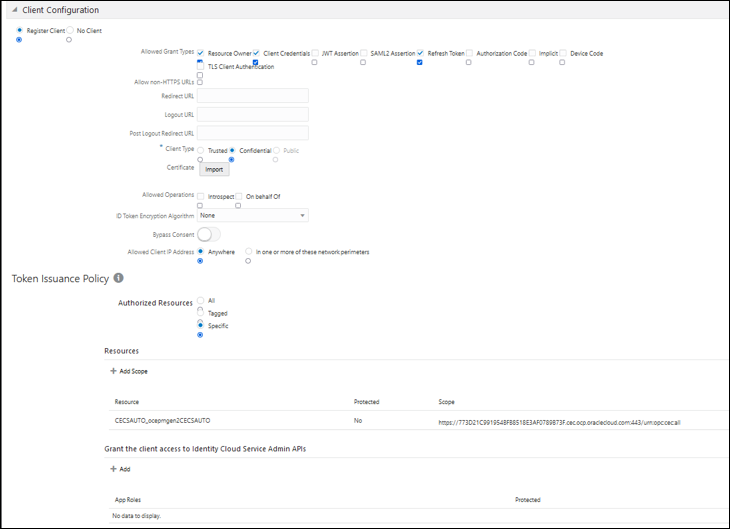Click the Resource column header
This screenshot has height=529, width=730.
pyautogui.click(x=127, y=402)
